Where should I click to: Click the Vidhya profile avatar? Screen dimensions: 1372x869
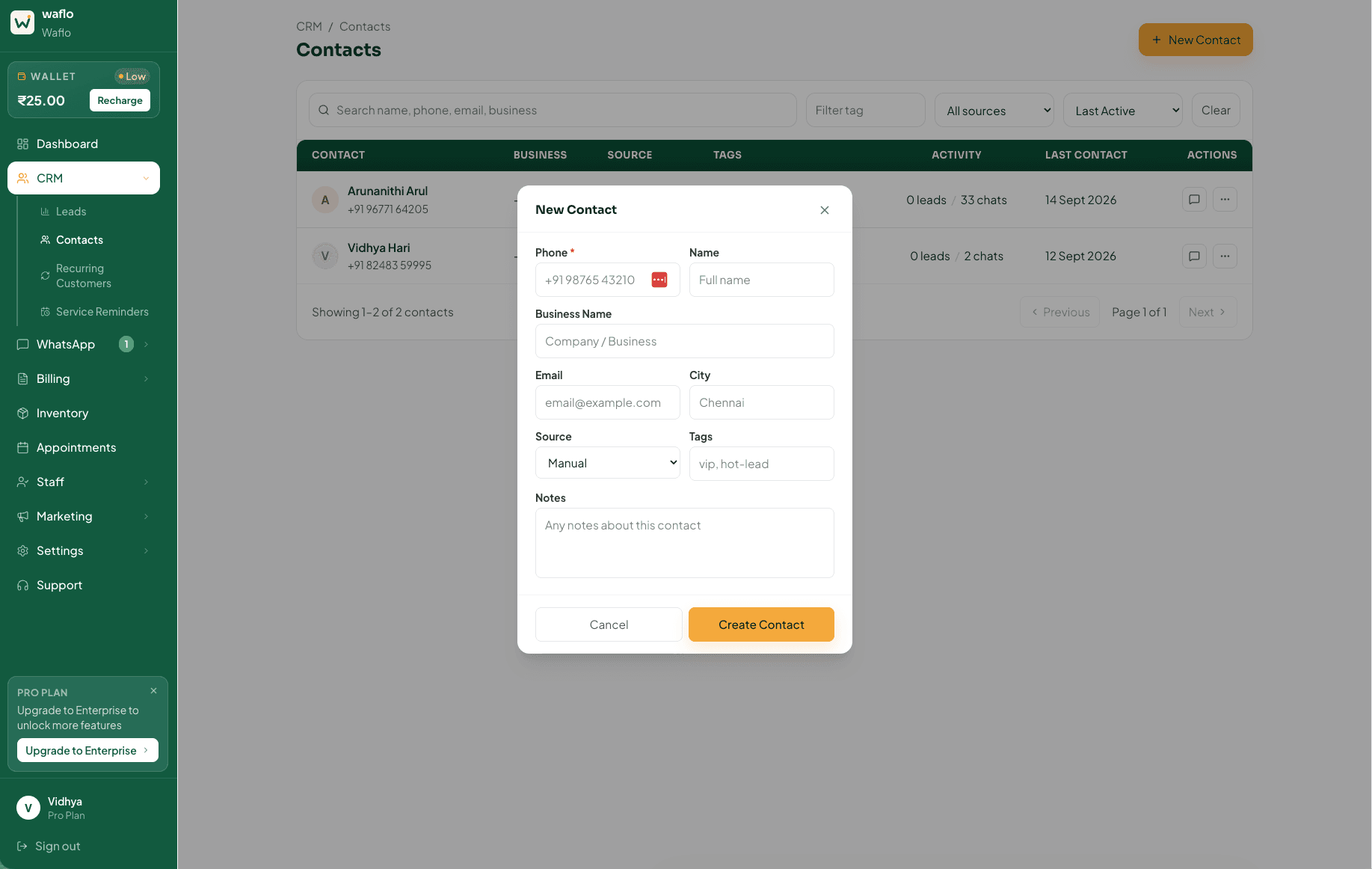click(x=28, y=808)
